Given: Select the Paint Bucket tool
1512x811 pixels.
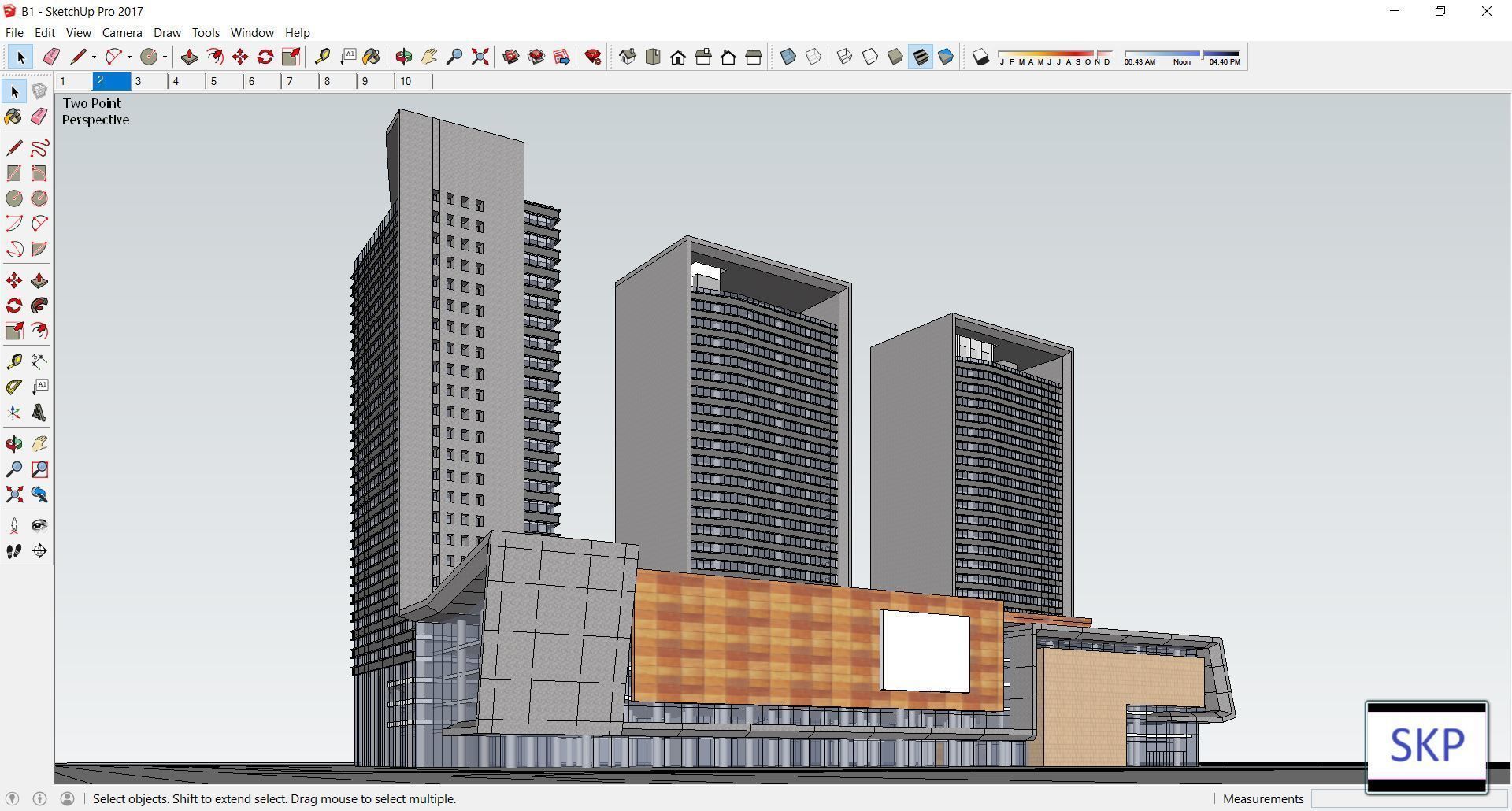Looking at the screenshot, I should point(372,56).
